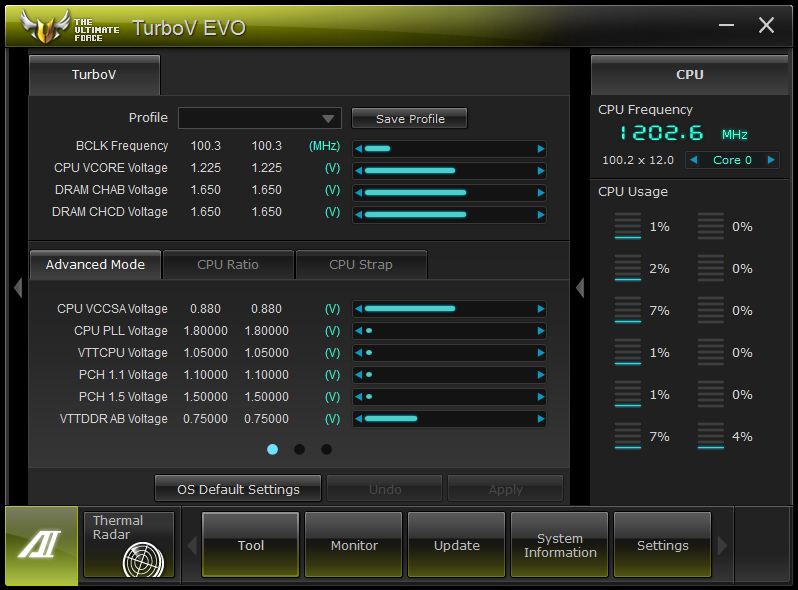Increase DRAM CHCD Voltage right arrow
The height and width of the screenshot is (590, 798).
[x=540, y=214]
